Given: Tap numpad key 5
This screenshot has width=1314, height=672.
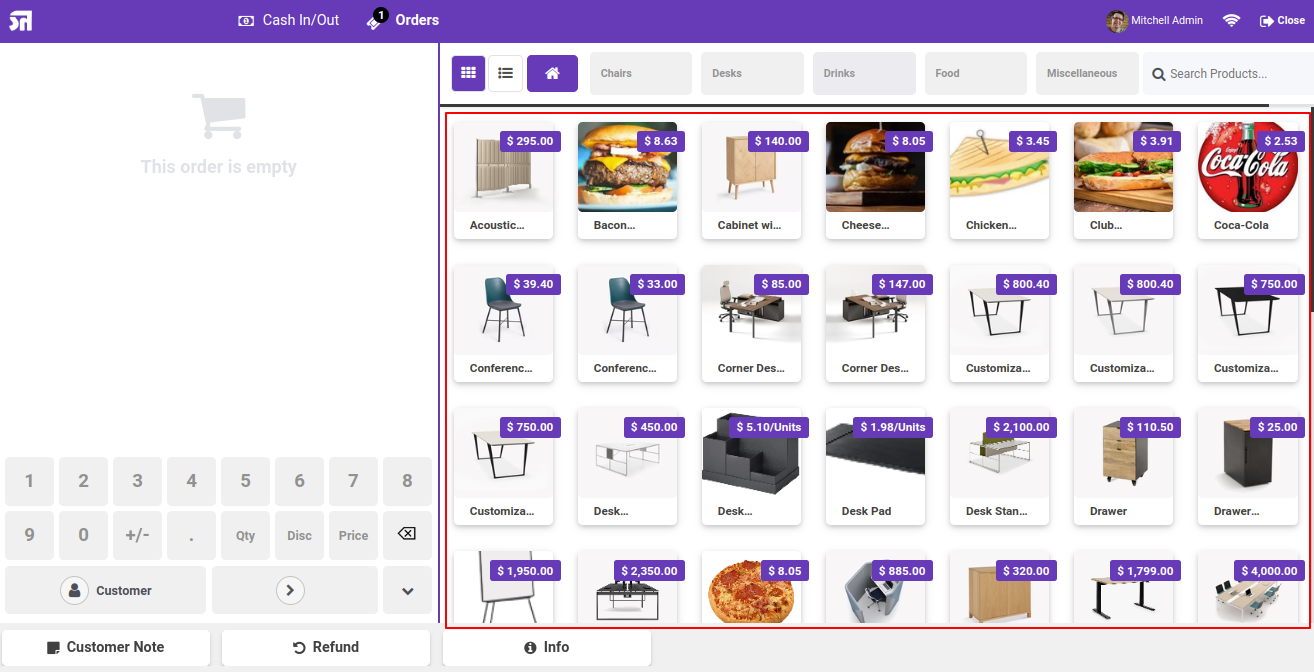Looking at the screenshot, I should tap(246, 482).
